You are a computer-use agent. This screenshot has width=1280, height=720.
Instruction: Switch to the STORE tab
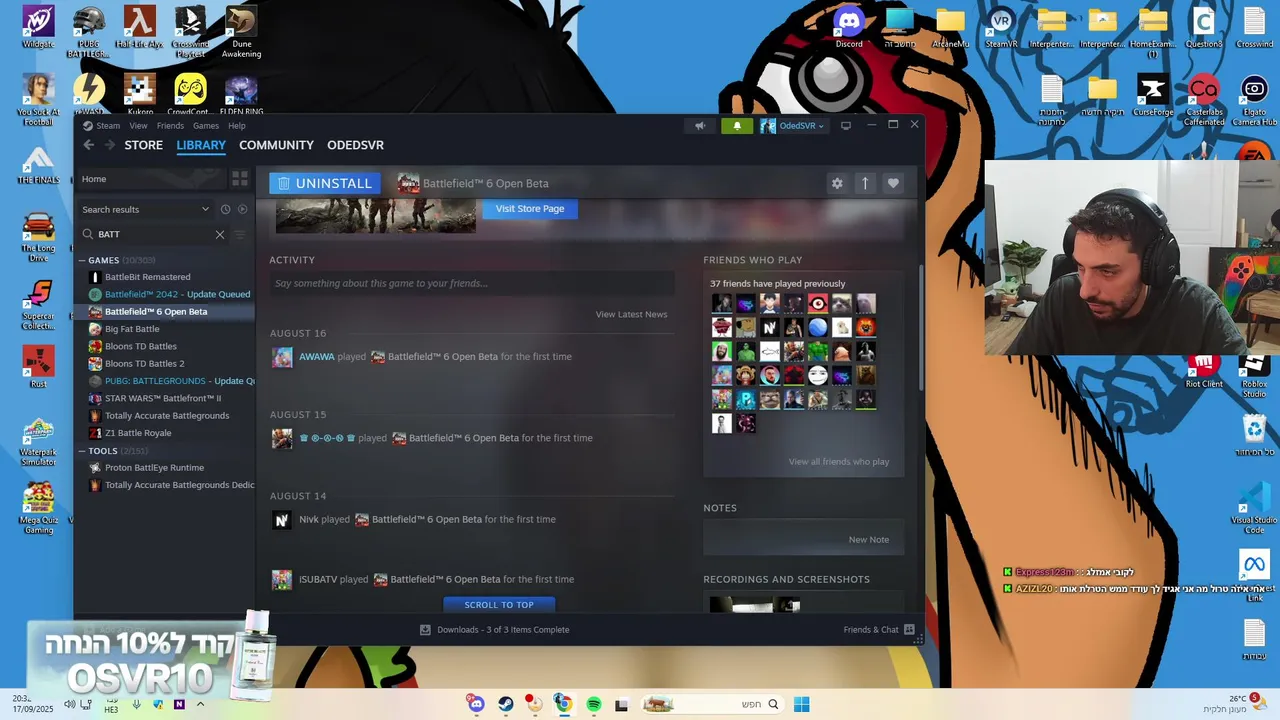[143, 145]
